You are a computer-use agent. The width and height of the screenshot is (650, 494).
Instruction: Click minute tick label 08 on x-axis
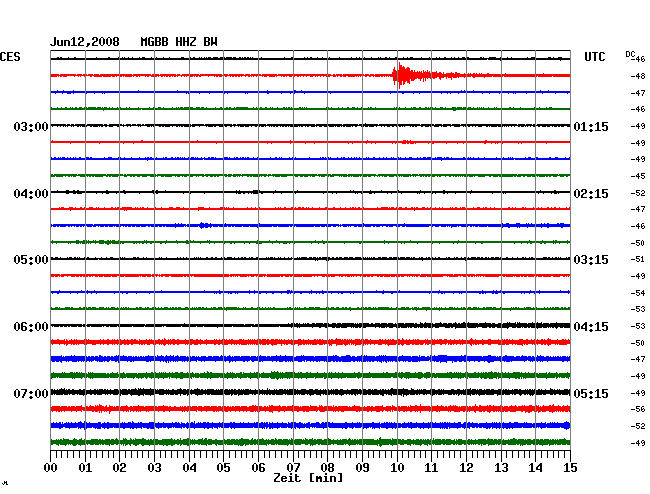[x=327, y=467]
